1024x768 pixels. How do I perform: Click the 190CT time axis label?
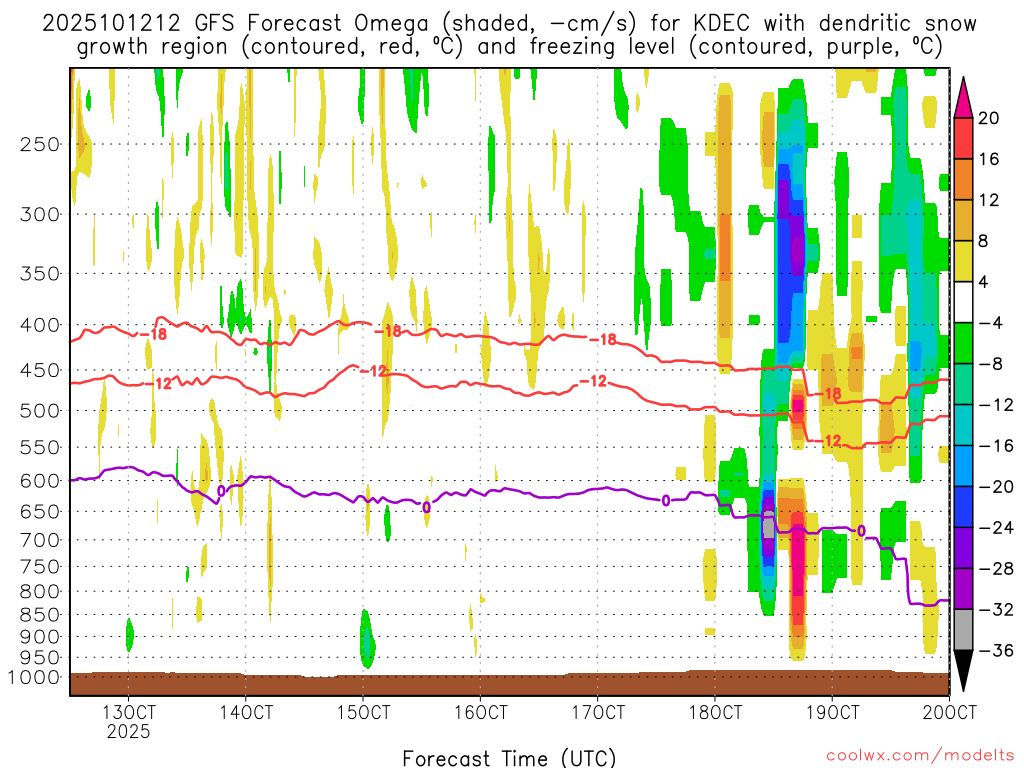[x=832, y=712]
